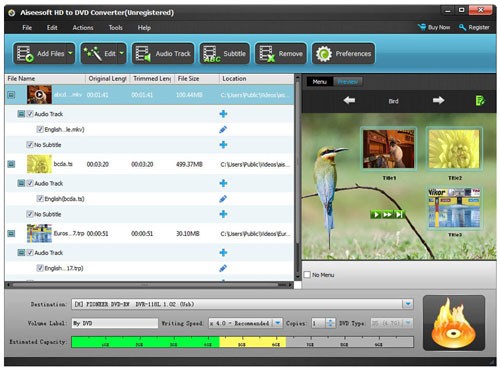Click the edit menu icon beside Bird
Image resolution: width=500 pixels, height=371 pixels.
coord(480,100)
